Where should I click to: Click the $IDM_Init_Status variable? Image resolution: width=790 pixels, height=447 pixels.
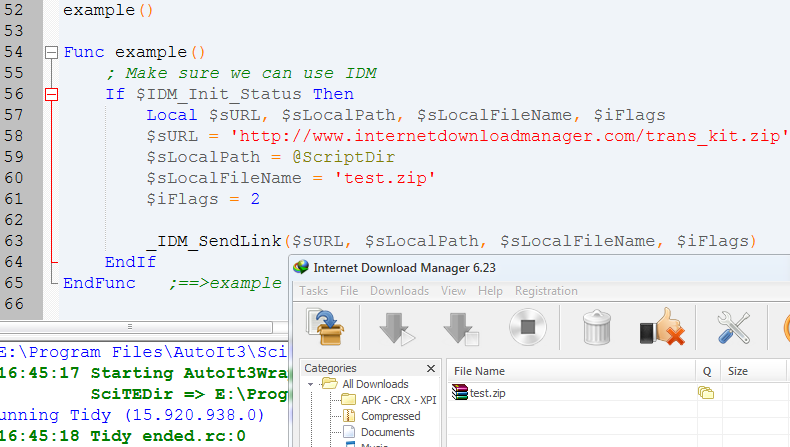pos(219,94)
